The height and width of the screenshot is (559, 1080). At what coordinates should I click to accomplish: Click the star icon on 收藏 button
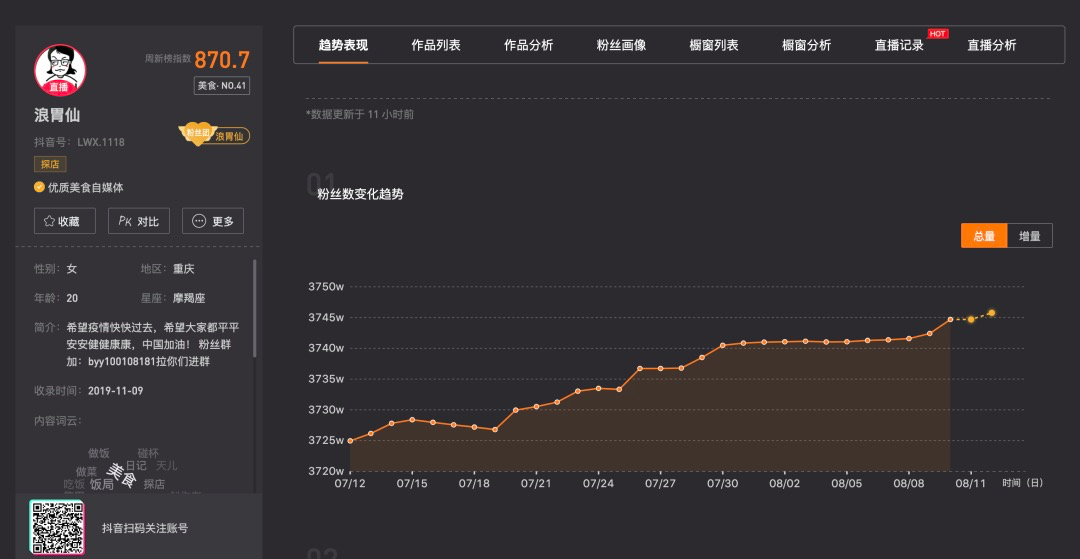tap(49, 221)
